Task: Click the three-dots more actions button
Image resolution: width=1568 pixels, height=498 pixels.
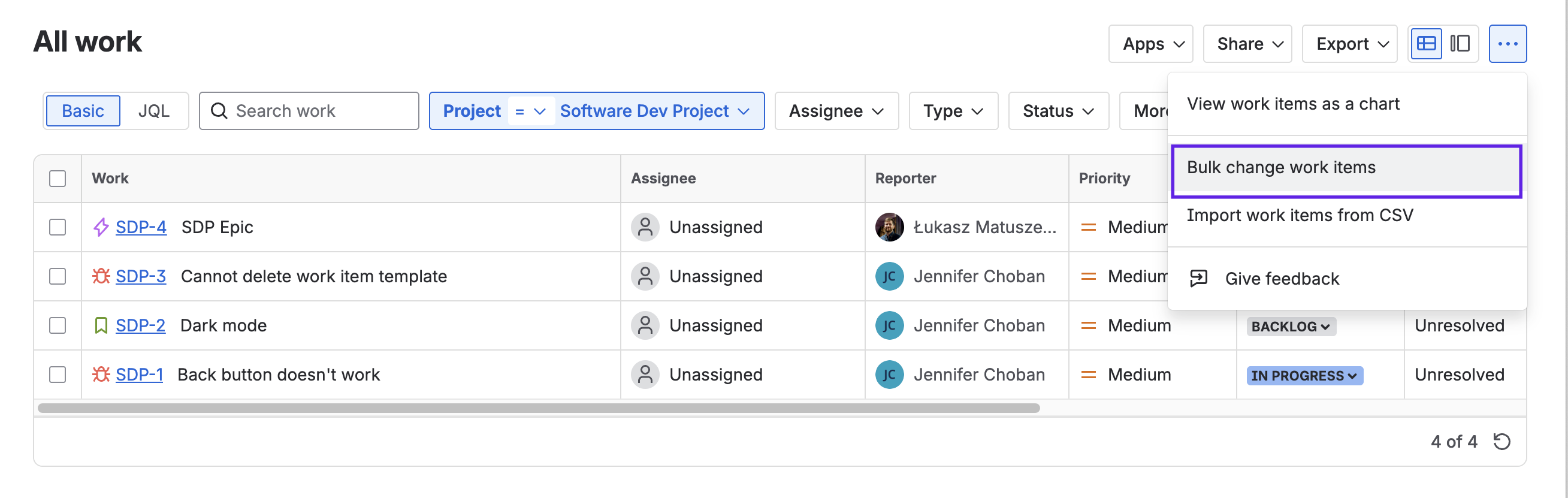Action: click(x=1507, y=44)
